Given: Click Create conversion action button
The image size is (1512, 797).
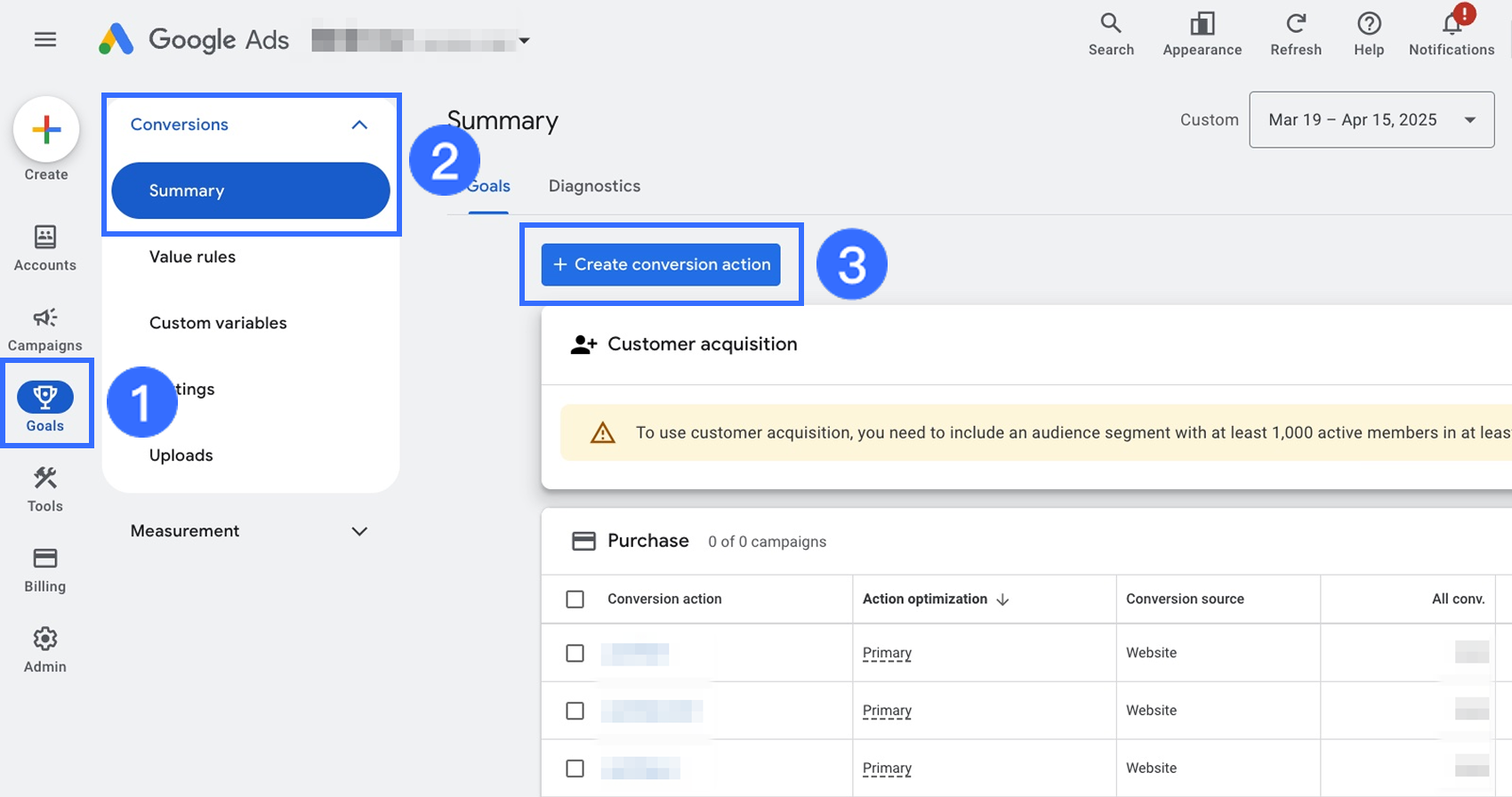Looking at the screenshot, I should [x=661, y=265].
